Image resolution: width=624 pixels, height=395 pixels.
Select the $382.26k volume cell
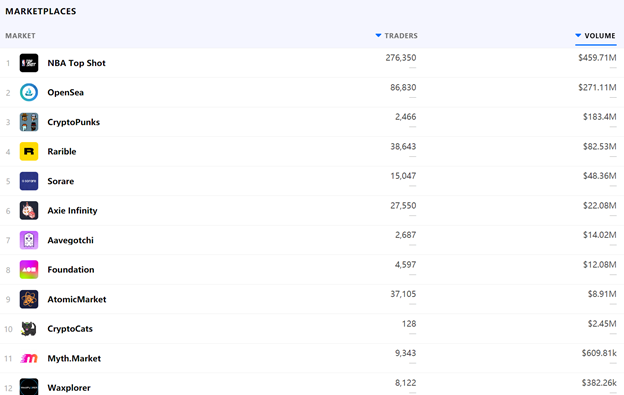(x=599, y=383)
